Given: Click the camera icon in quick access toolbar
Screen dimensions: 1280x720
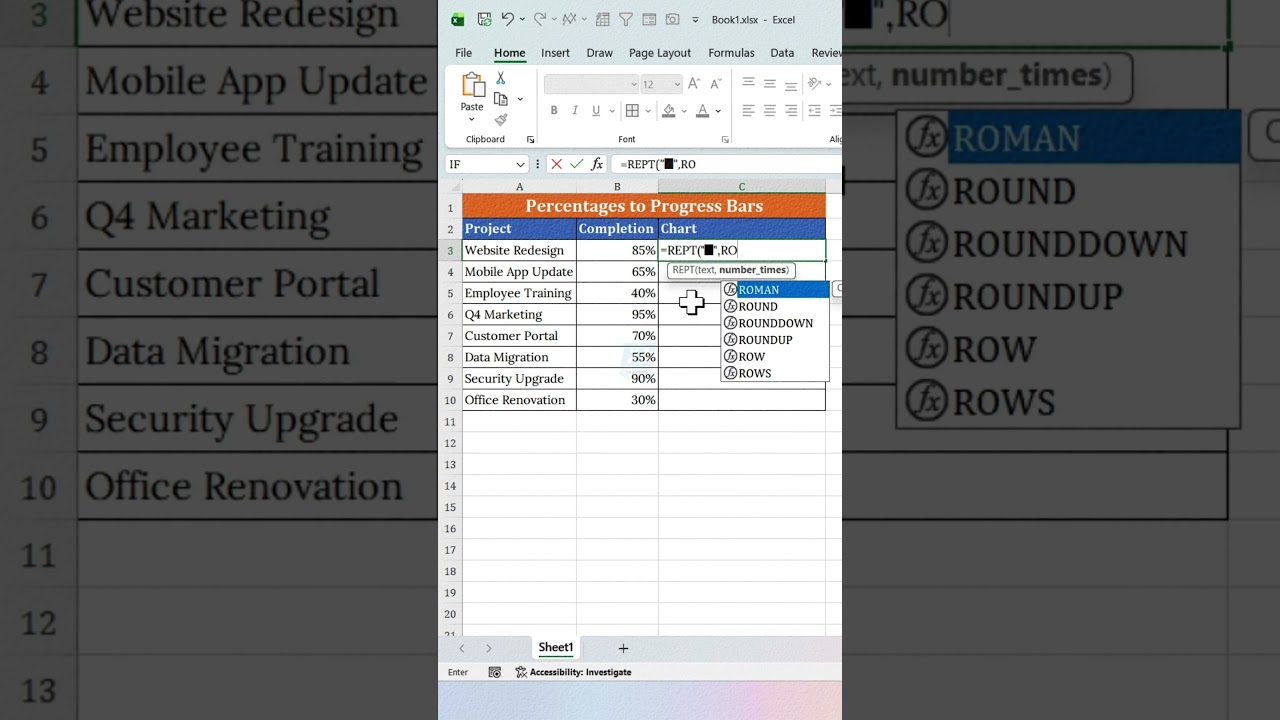Looking at the screenshot, I should pos(672,19).
